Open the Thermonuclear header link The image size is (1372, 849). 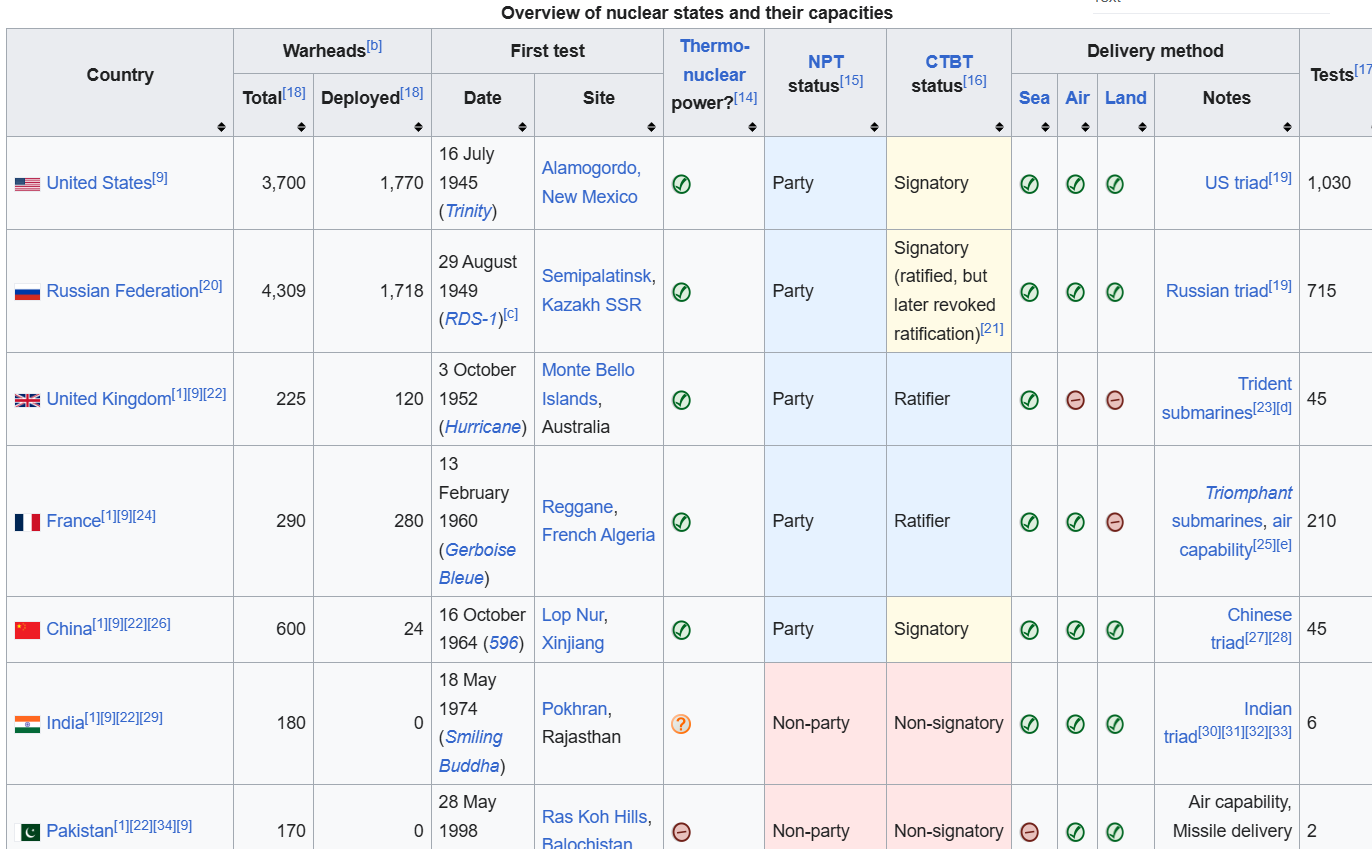[x=714, y=60]
